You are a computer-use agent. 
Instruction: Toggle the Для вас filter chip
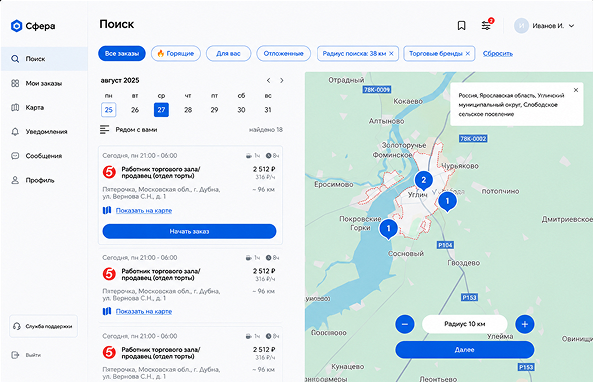228,53
